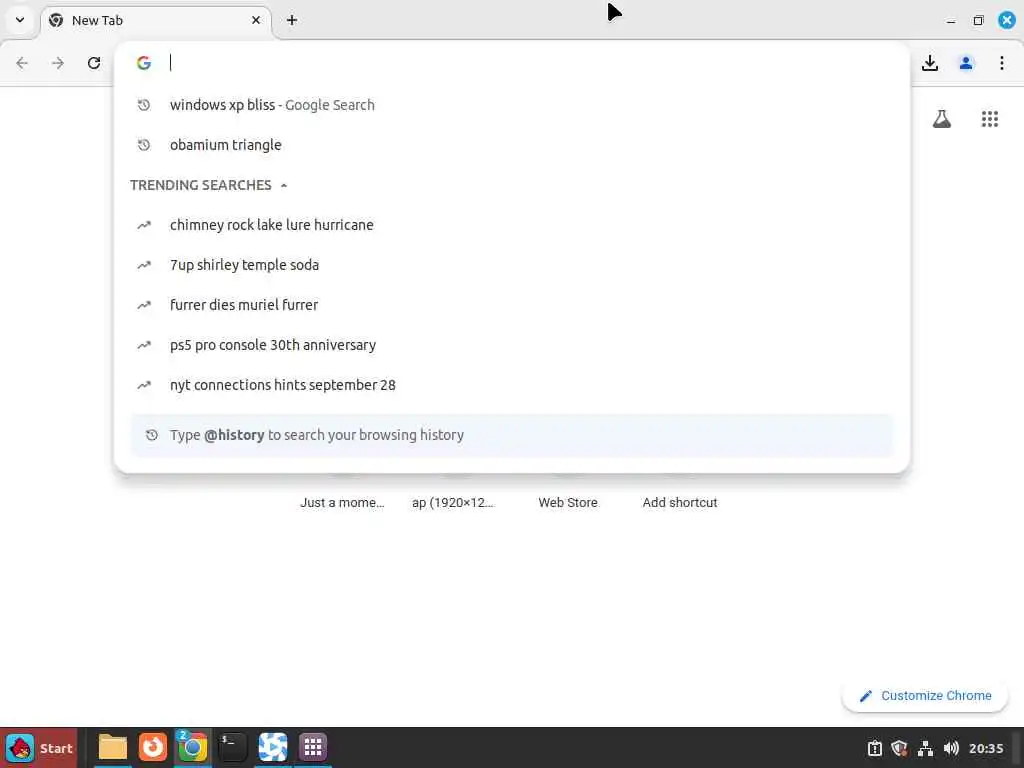The width and height of the screenshot is (1024, 768).
Task: Open the blue pinwheel taskbar app
Action: pyautogui.click(x=272, y=747)
